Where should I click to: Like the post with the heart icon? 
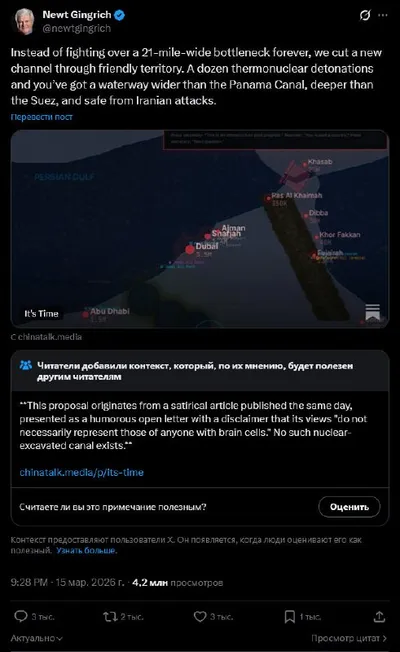[x=200, y=616]
